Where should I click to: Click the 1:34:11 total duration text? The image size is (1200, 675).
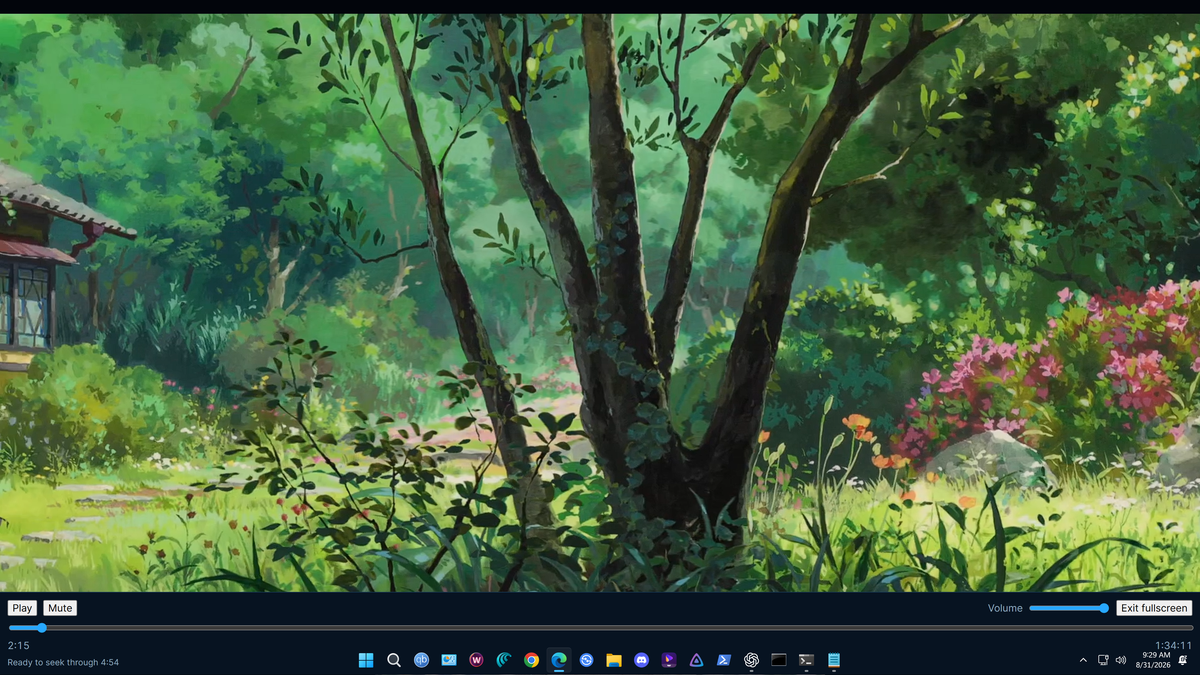[1173, 645]
